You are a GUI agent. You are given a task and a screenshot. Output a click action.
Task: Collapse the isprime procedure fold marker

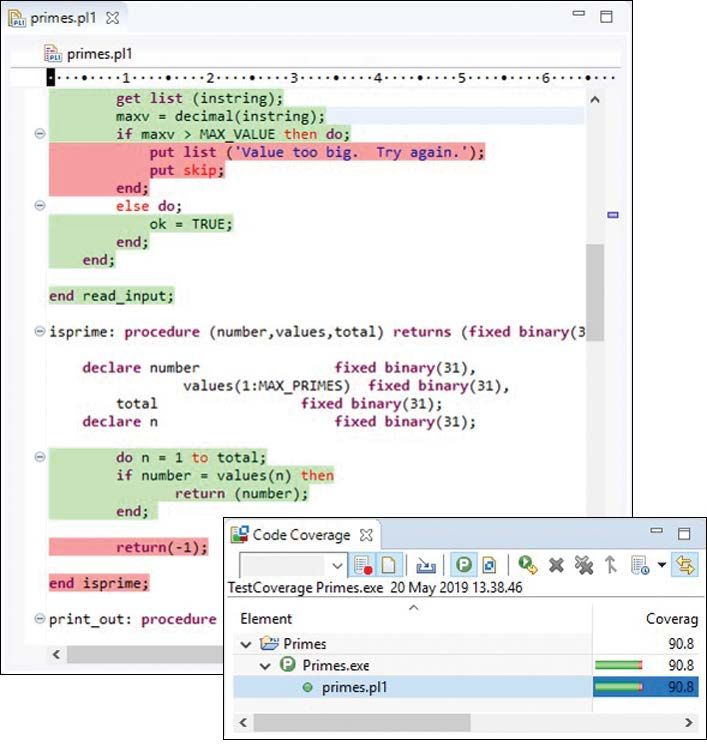pyautogui.click(x=40, y=331)
